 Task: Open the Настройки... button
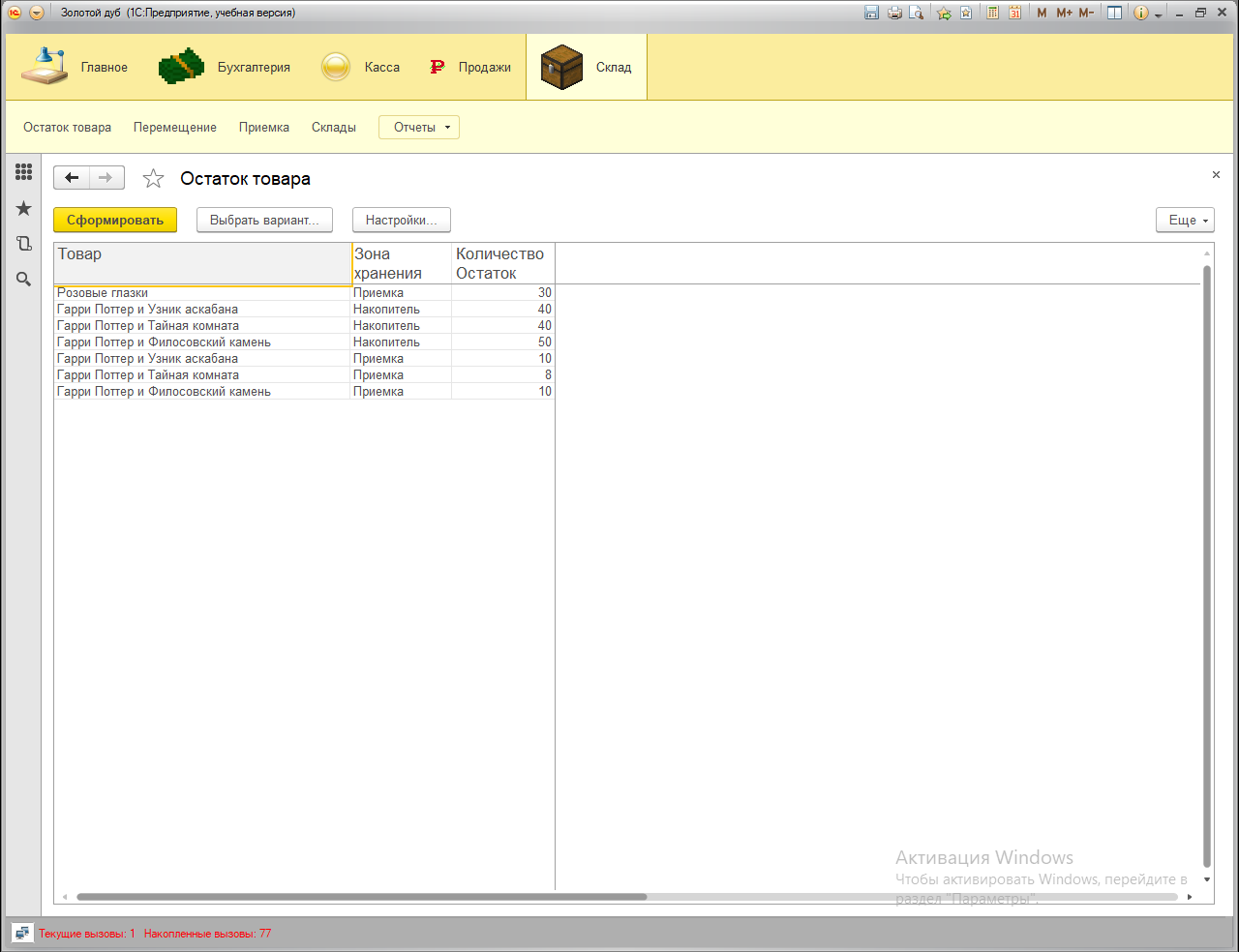point(401,220)
